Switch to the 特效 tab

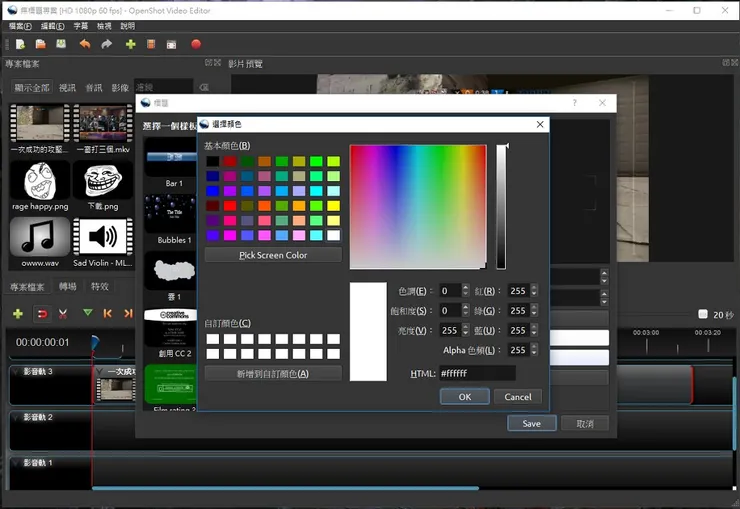pyautogui.click(x=100, y=287)
